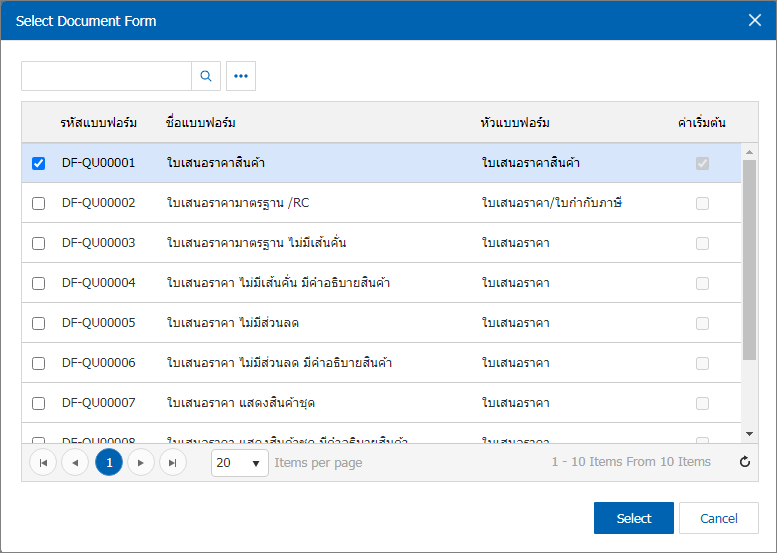
Task: Click form name ใบเสนอราคามาตรฐาน /RC
Action: coord(238,203)
